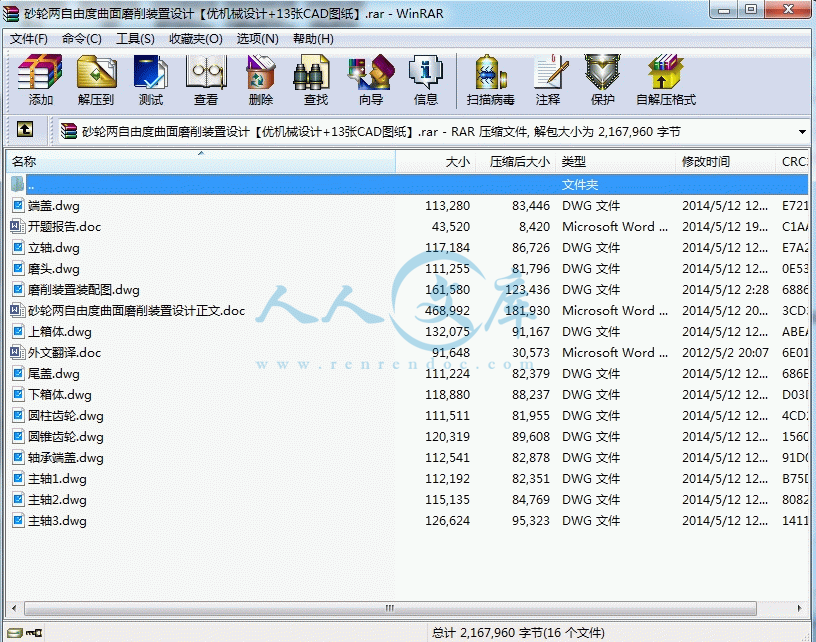Open the 选项(N) menu
This screenshot has height=642, width=816.
pyautogui.click(x=258, y=39)
